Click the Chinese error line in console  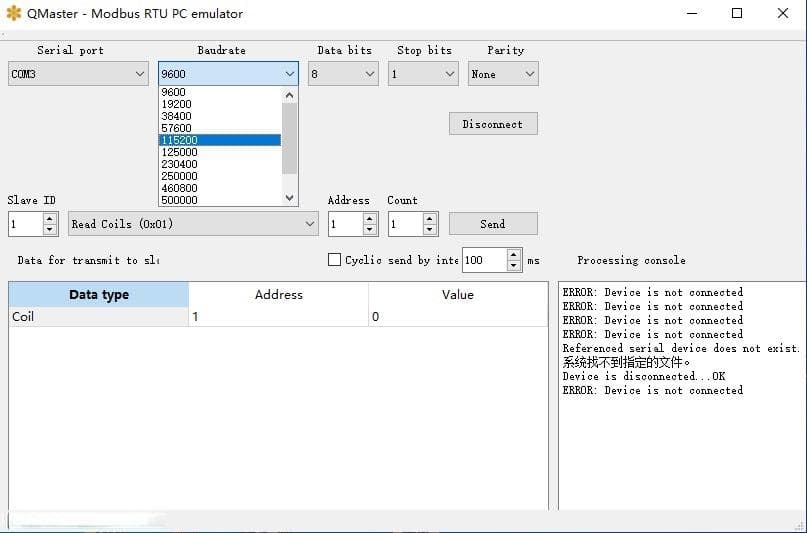point(626,362)
